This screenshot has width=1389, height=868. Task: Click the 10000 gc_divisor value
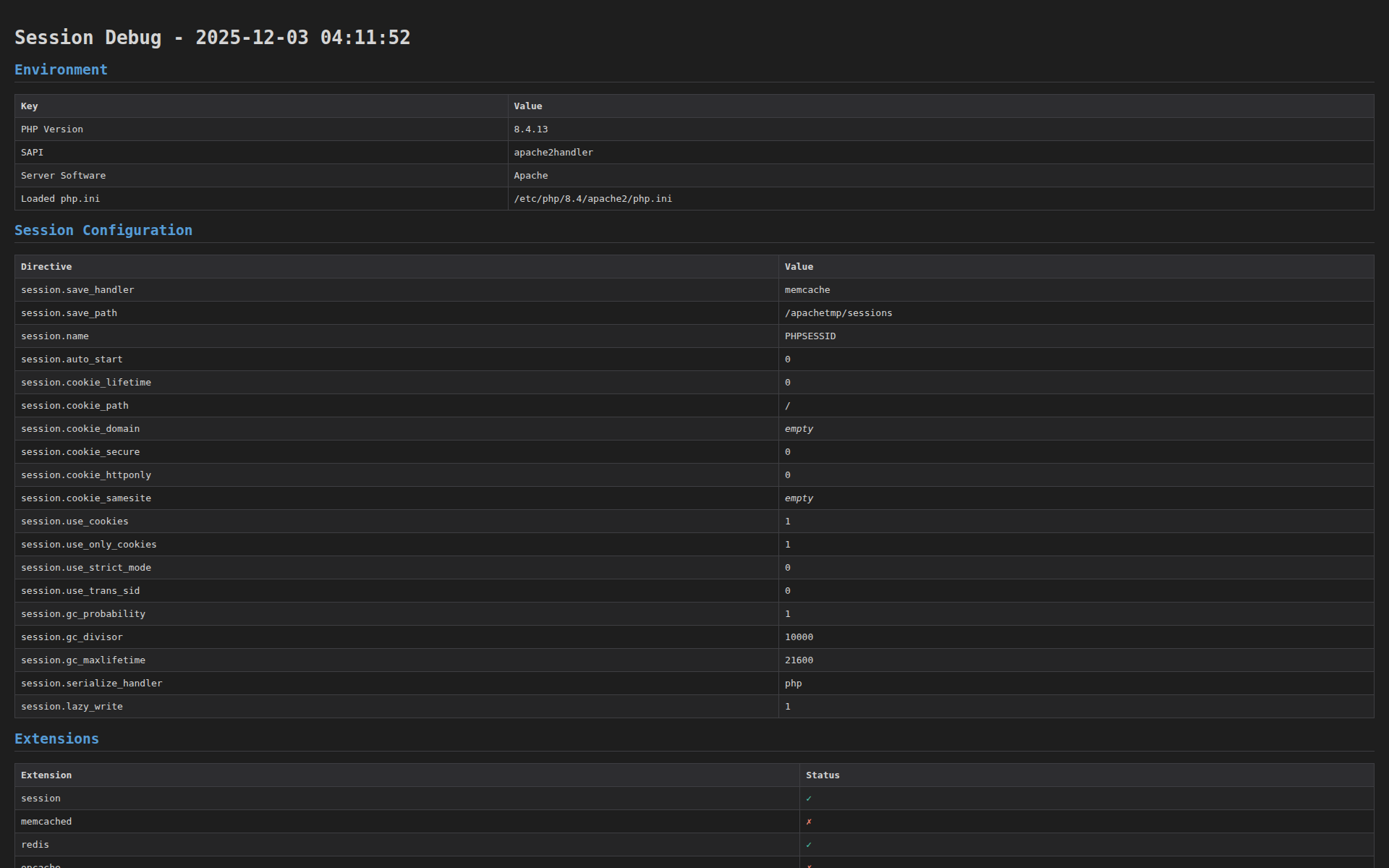pos(799,637)
